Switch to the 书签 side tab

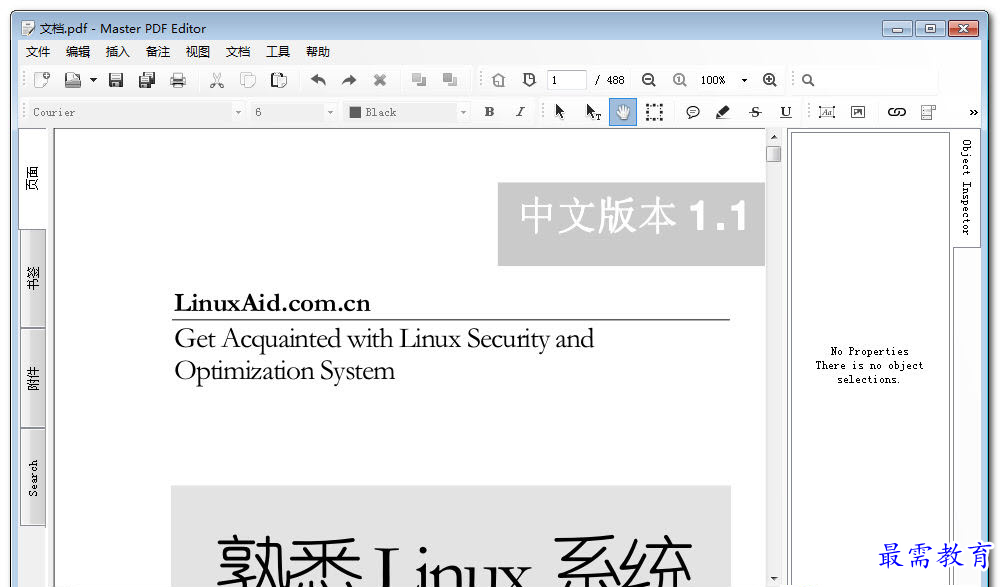coord(33,279)
